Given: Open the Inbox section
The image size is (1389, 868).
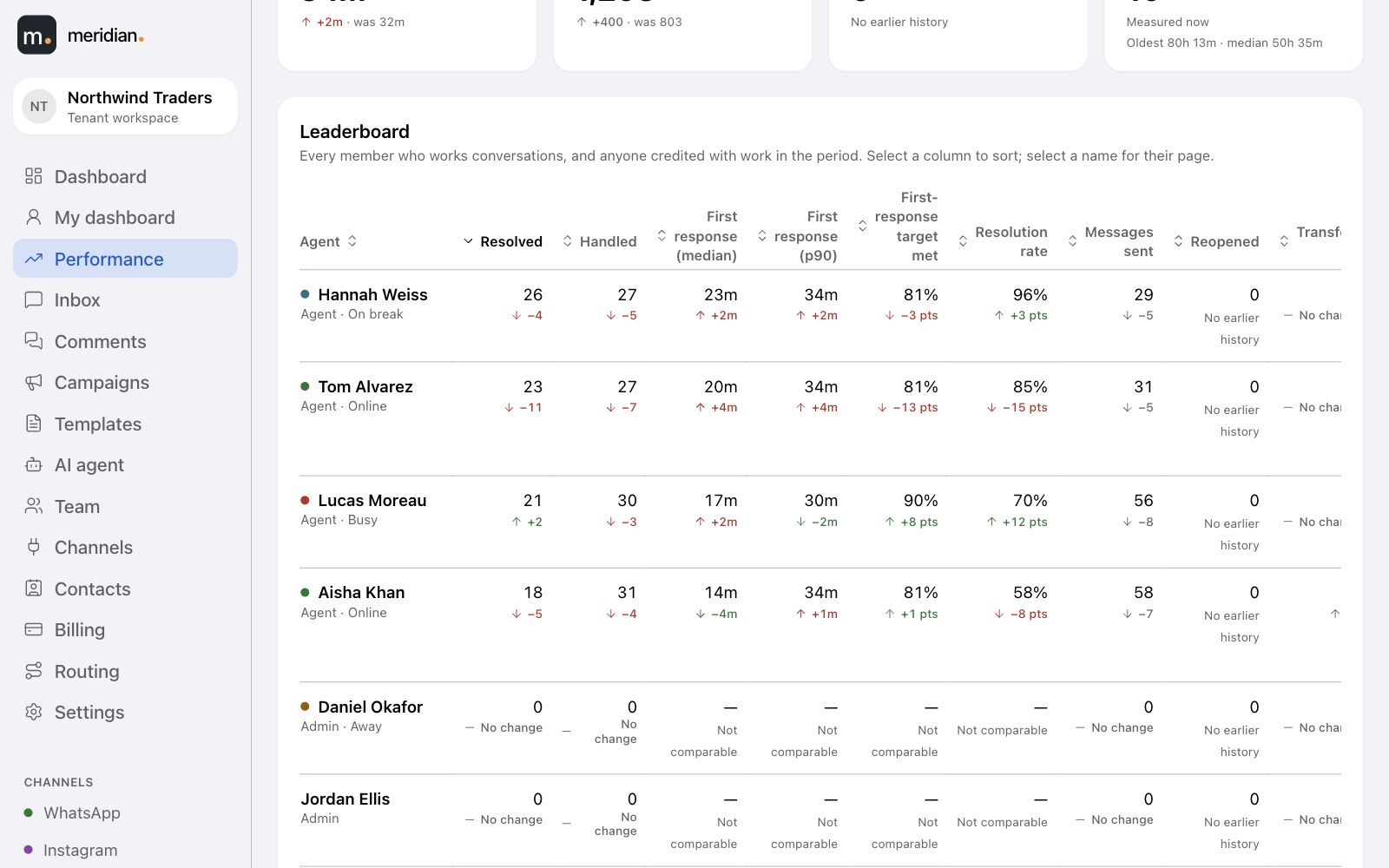Looking at the screenshot, I should click(x=125, y=299).
